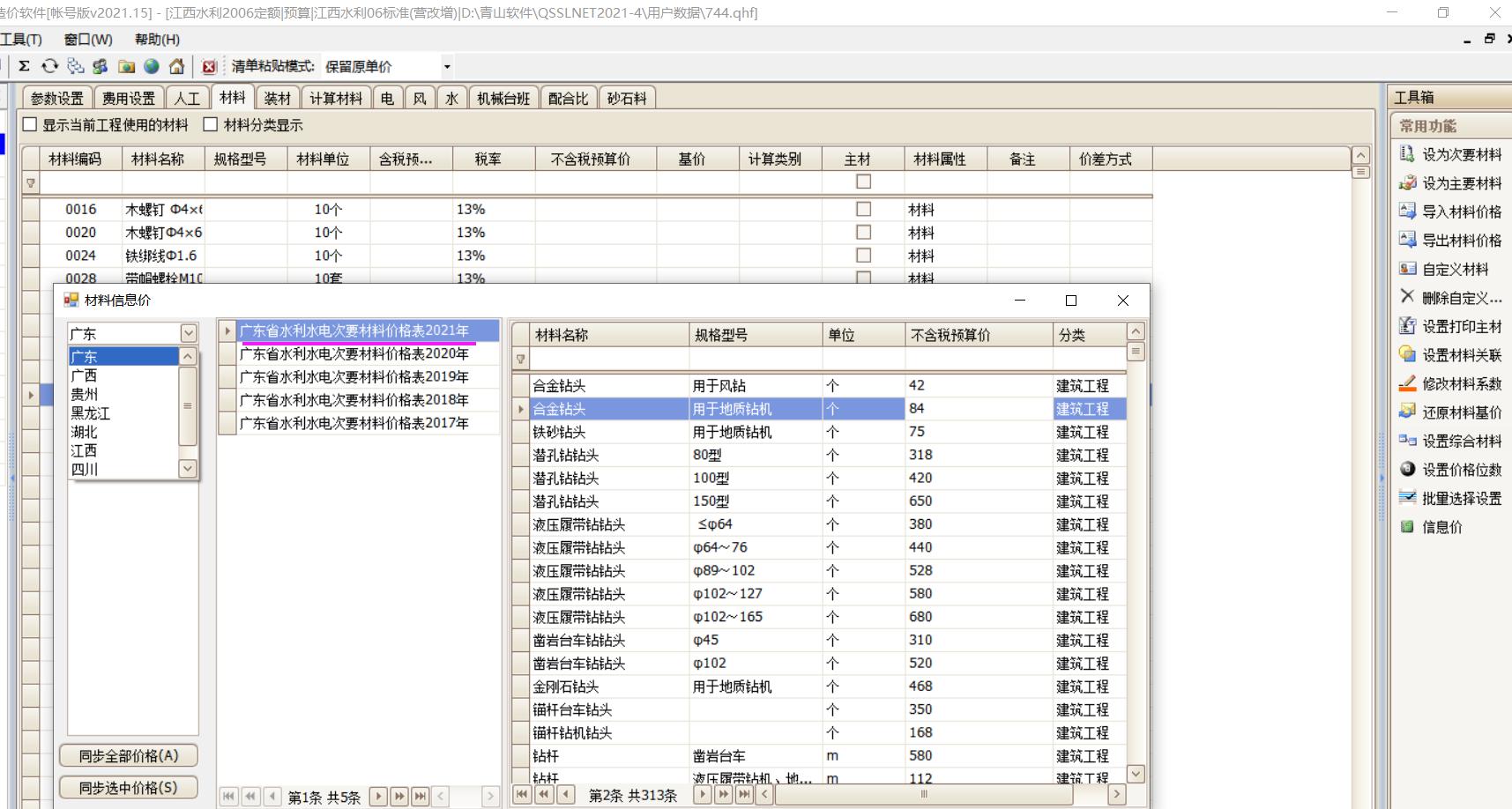Switch to the 砂石料 tab

tap(627, 98)
